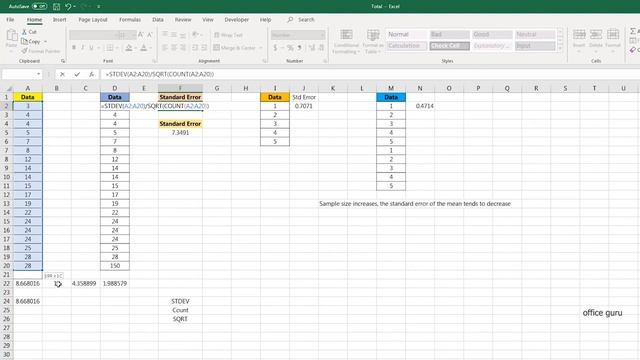Screen dimensions: 640x360
Task: Click the STDEV label cell
Action: click(x=180, y=301)
